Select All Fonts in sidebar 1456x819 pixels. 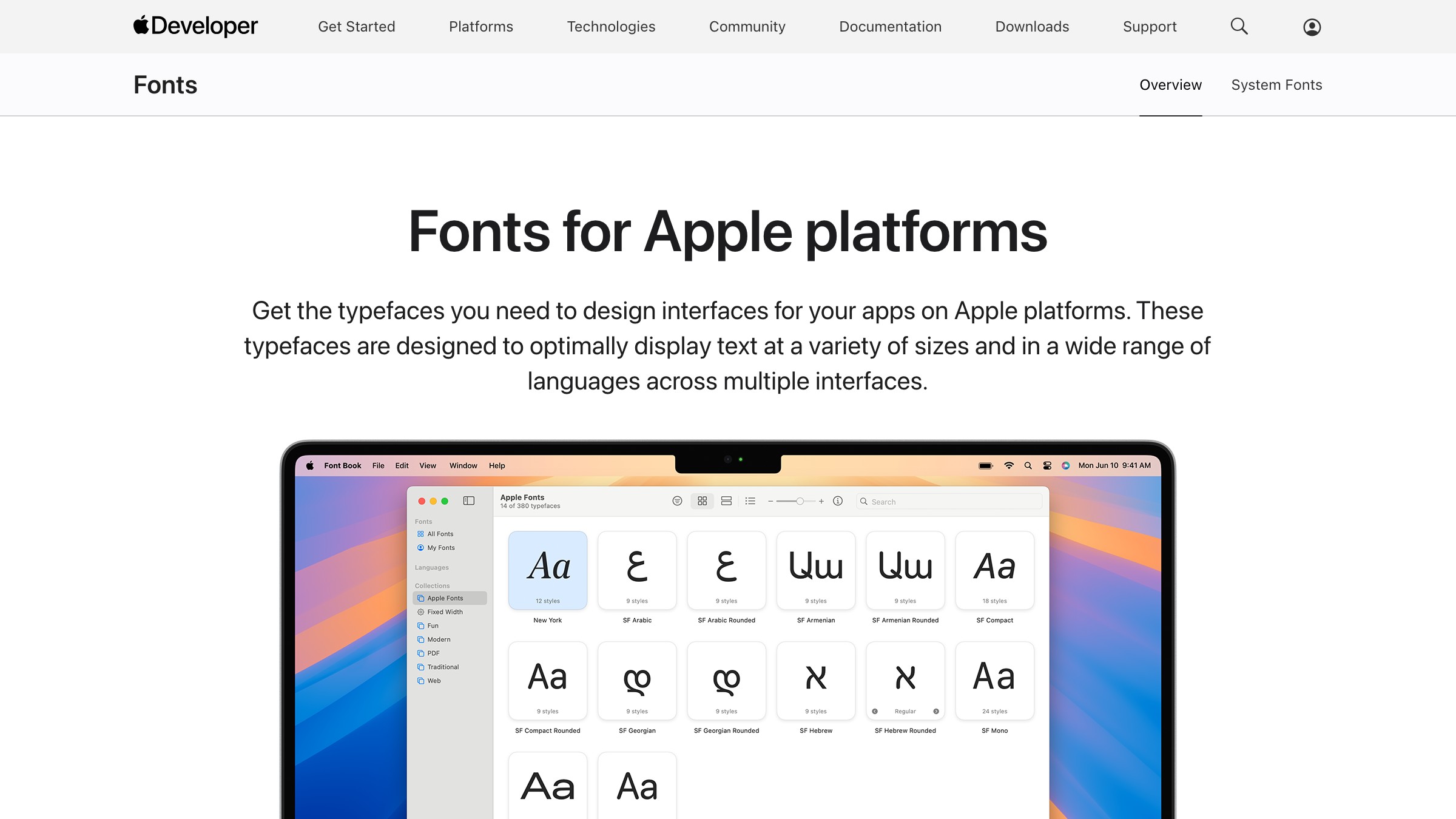(x=449, y=534)
